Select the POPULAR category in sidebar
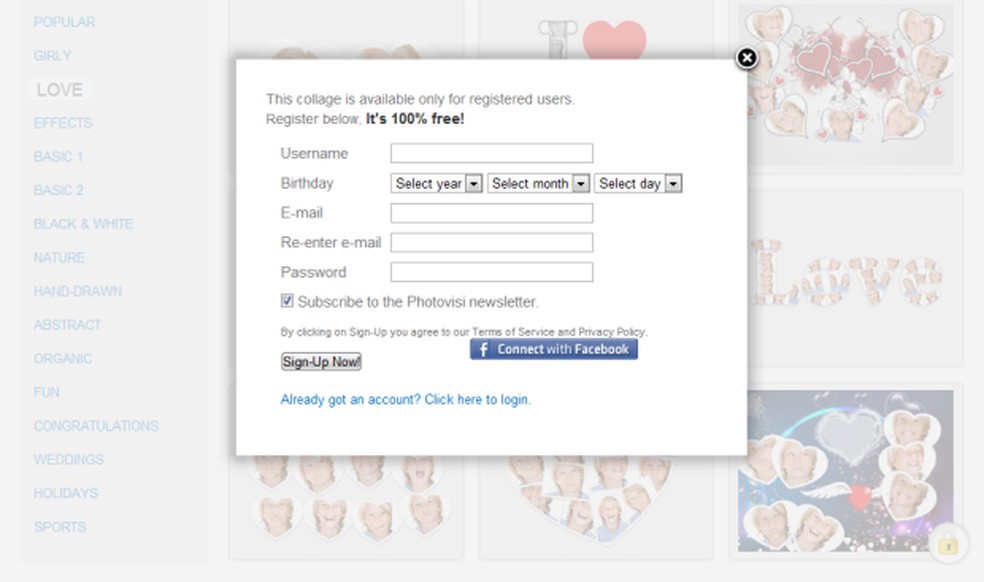This screenshot has height=582, width=984. click(64, 22)
